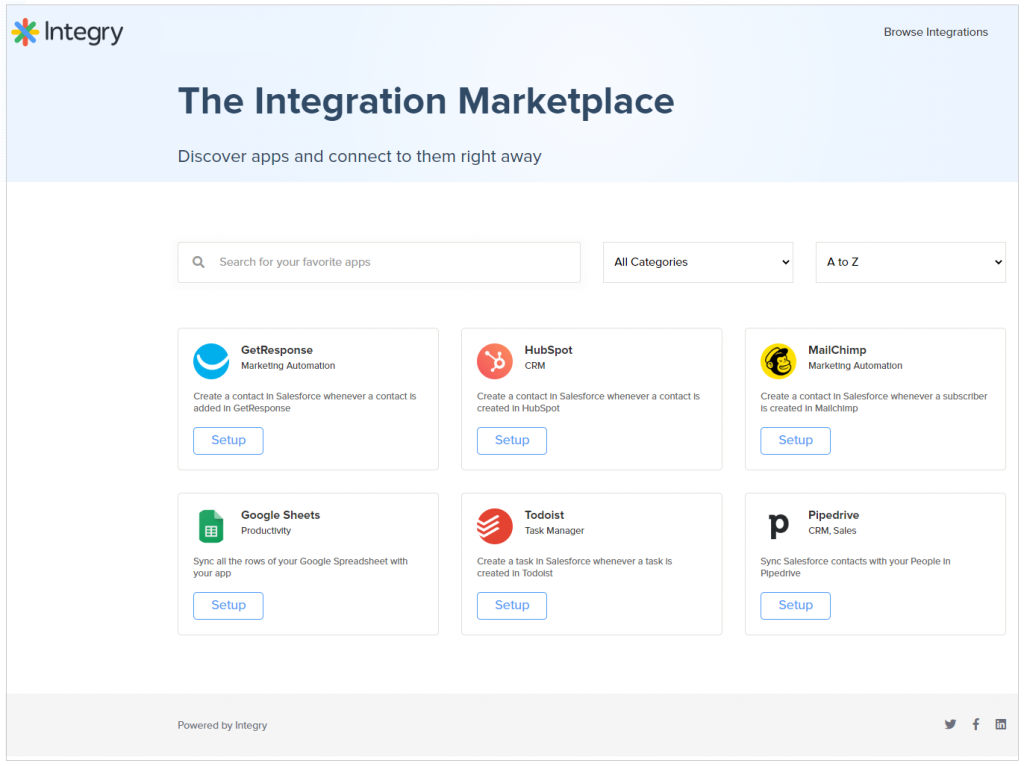
Task: Click the Pipedrive app icon
Action: coord(778,526)
